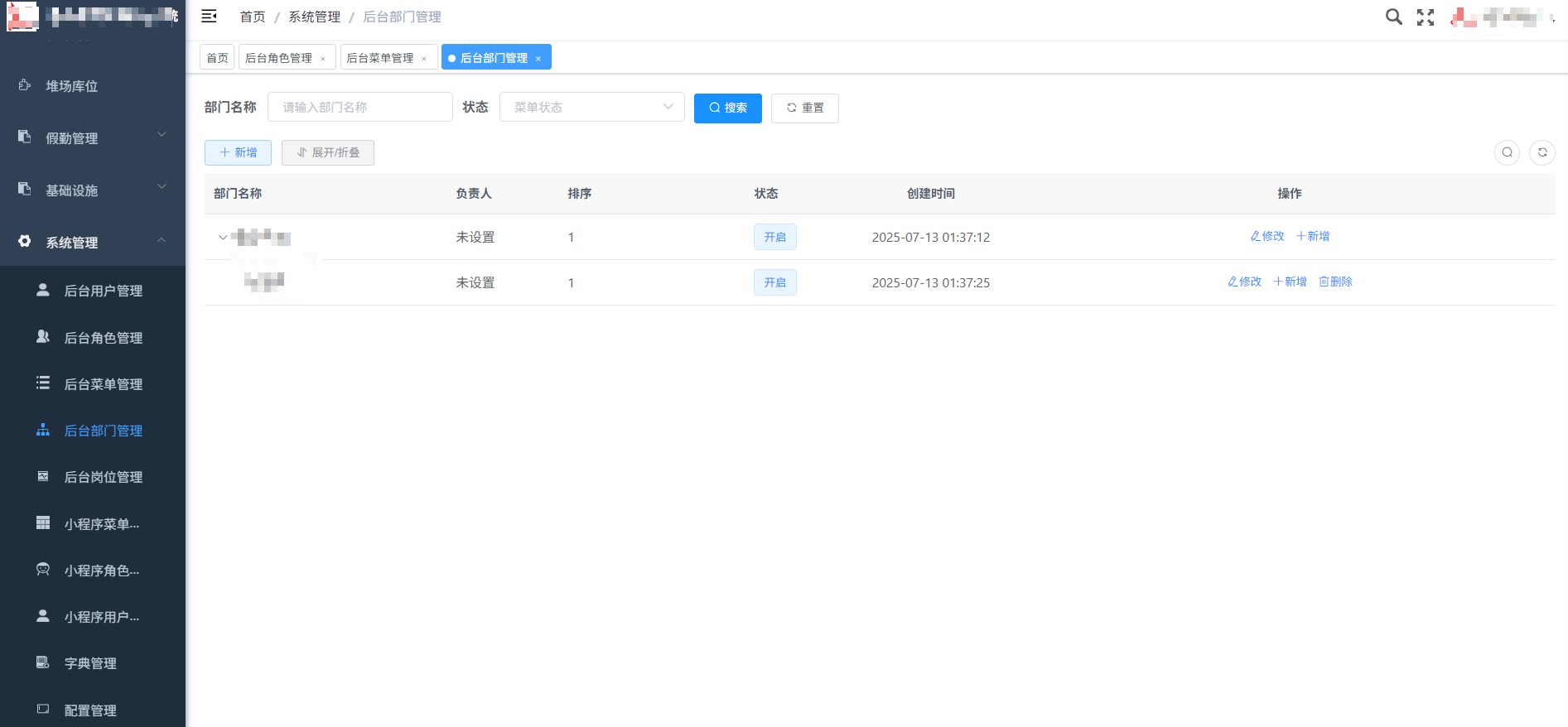This screenshot has width=1568, height=727.
Task: Click the 堆场库位 sidebar icon
Action: click(25, 85)
